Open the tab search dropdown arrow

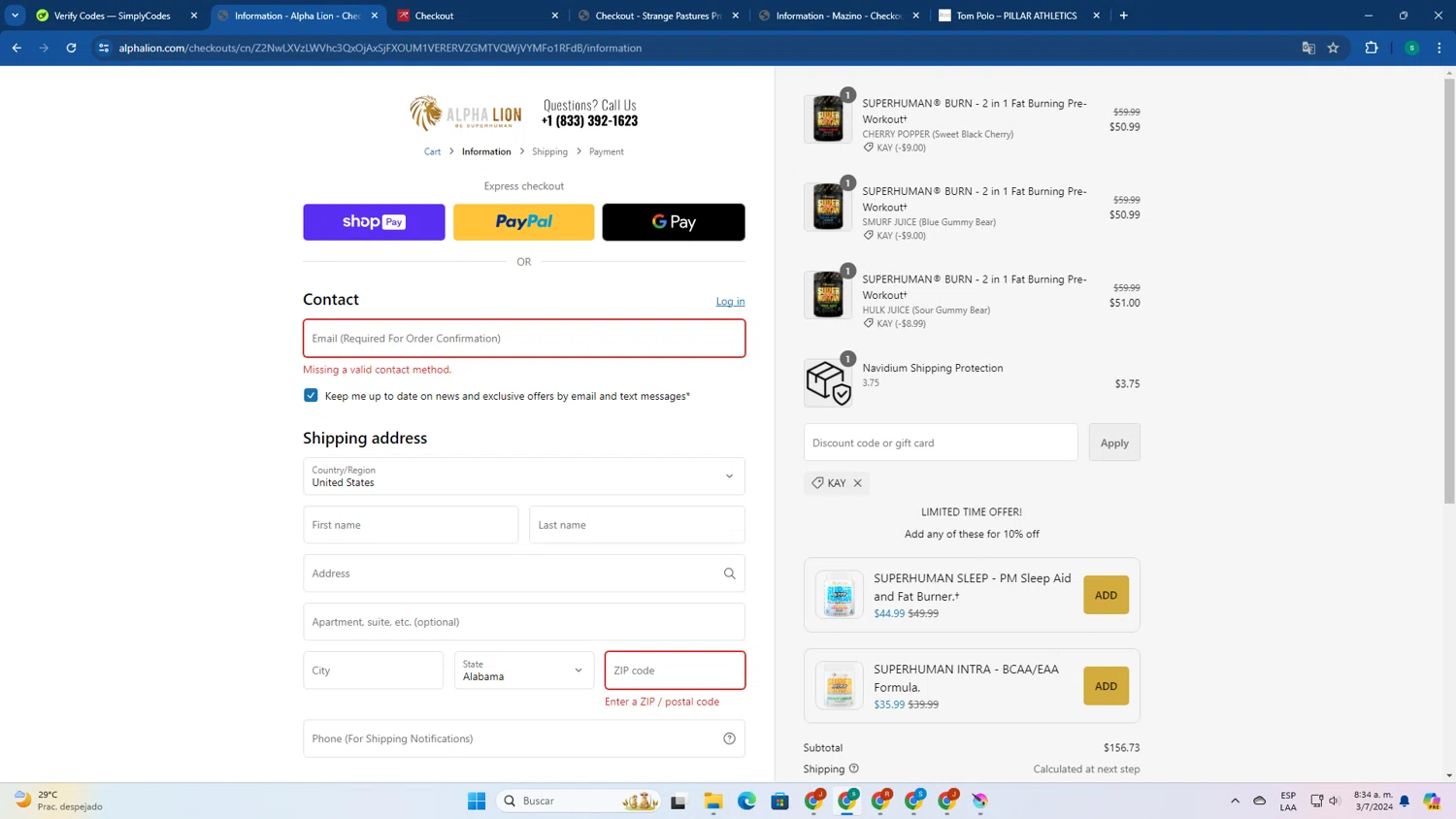(x=16, y=16)
